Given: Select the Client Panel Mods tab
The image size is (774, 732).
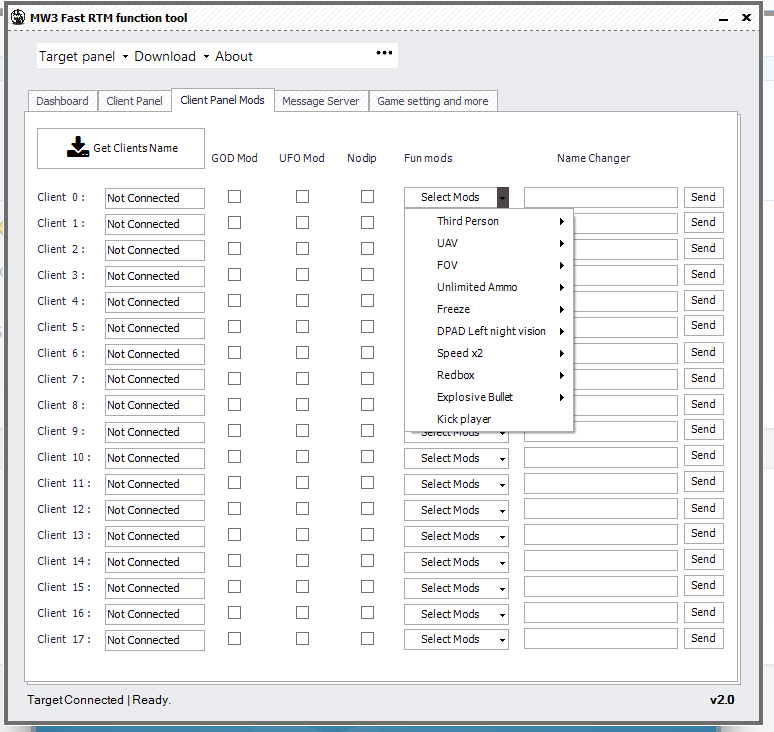Looking at the screenshot, I should (x=222, y=100).
